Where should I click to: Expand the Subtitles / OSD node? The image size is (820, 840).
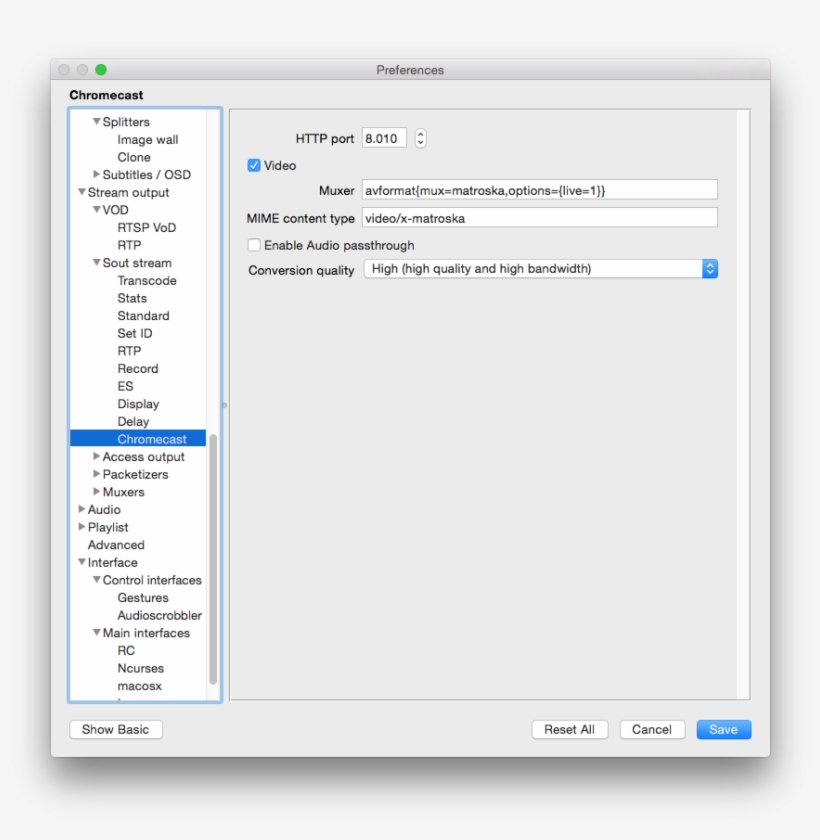click(97, 174)
